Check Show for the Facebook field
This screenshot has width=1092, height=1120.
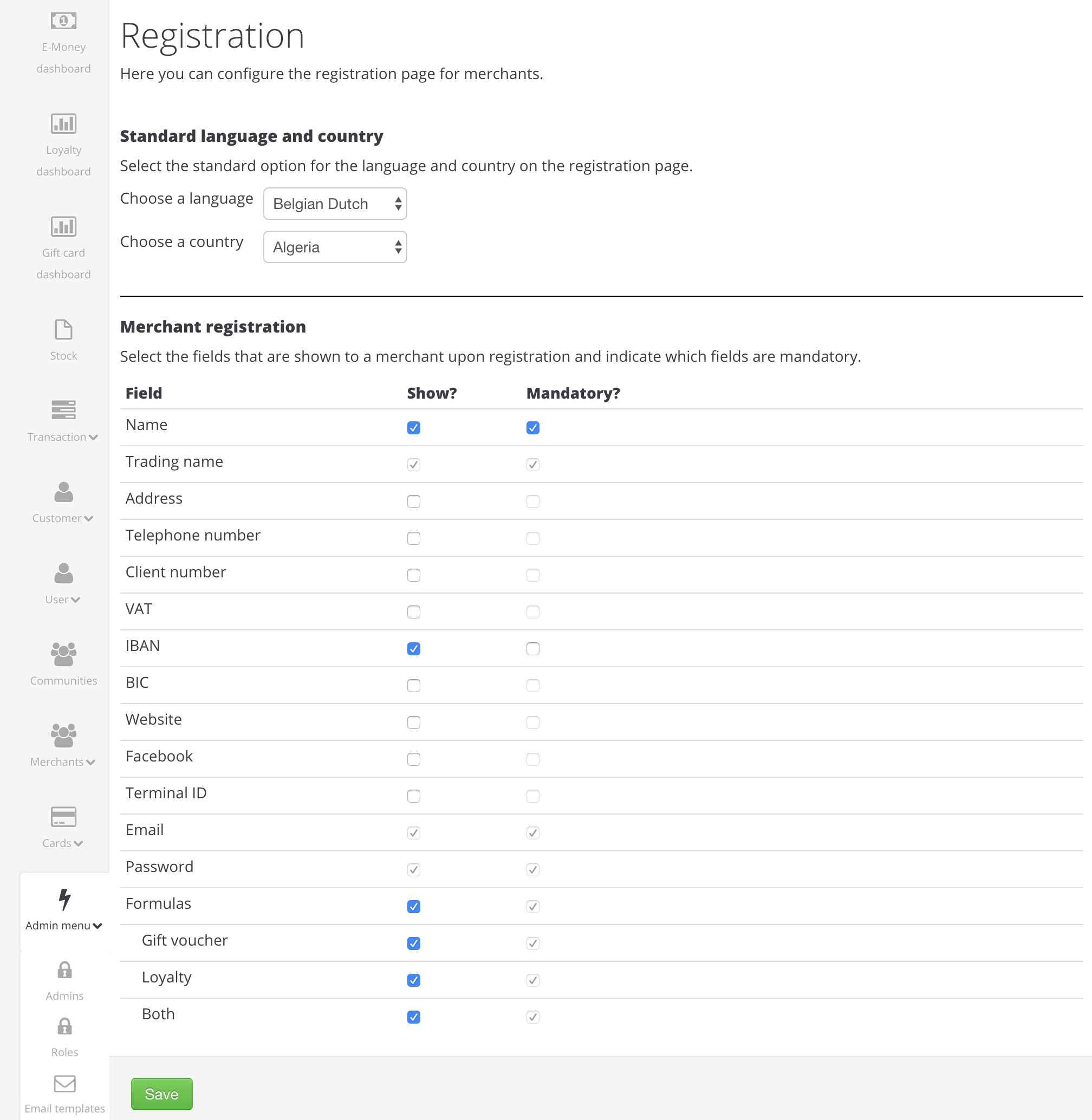click(x=413, y=759)
